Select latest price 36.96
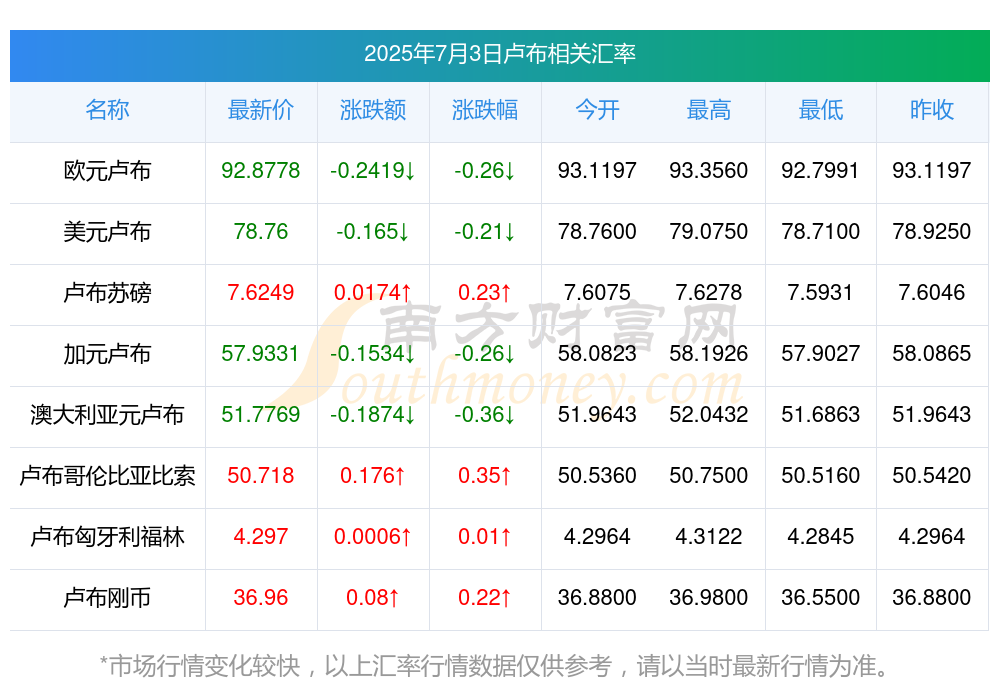The image size is (1000, 698). point(261,598)
